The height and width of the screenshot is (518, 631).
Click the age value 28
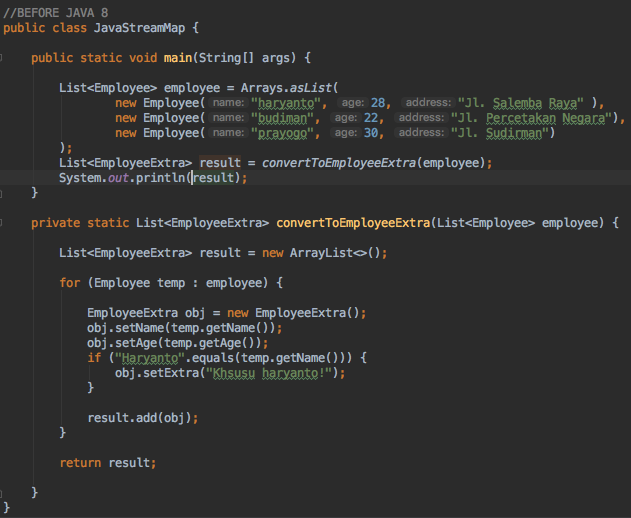point(377,103)
